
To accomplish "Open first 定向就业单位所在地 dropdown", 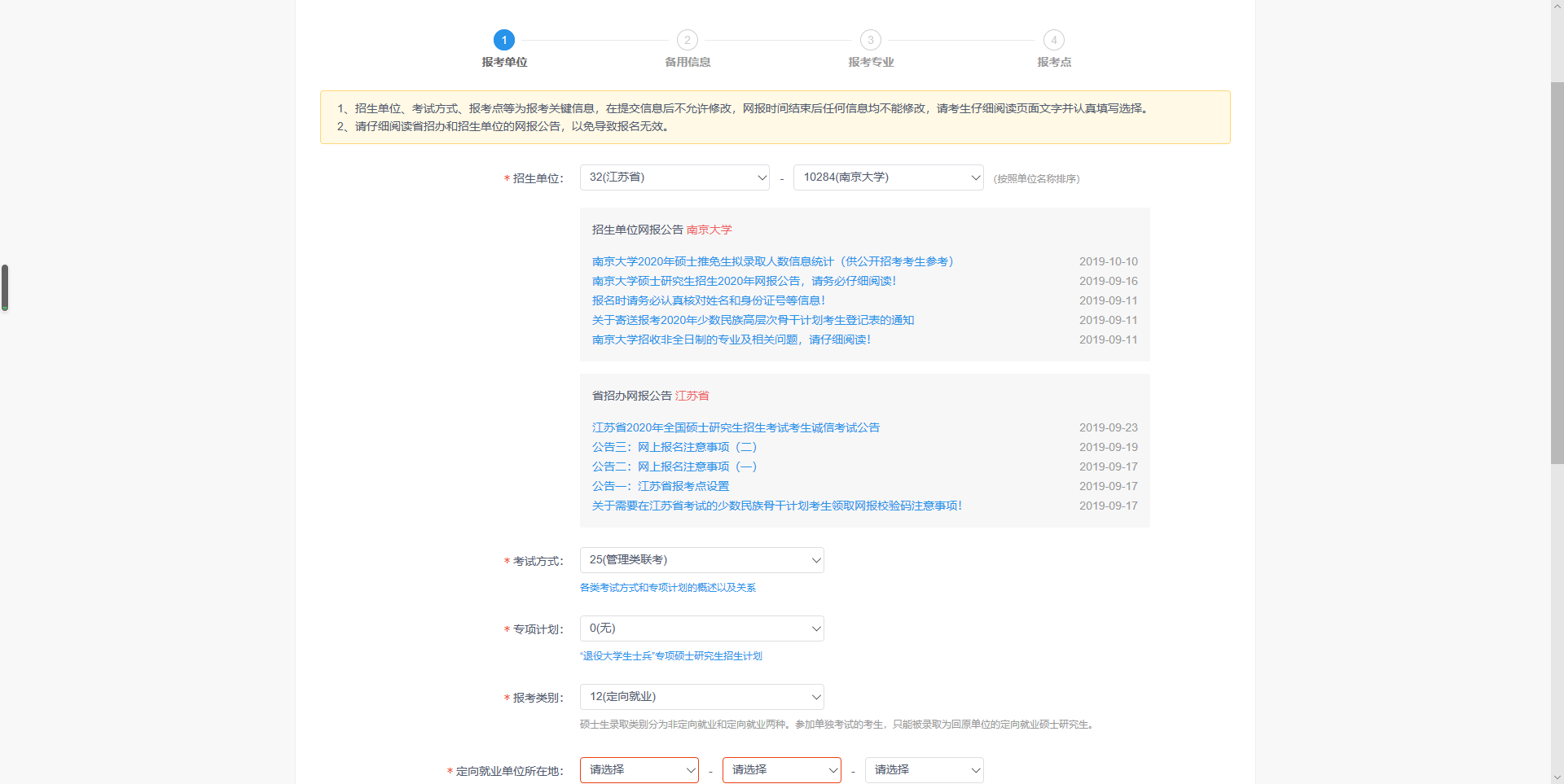I will click(x=639, y=770).
